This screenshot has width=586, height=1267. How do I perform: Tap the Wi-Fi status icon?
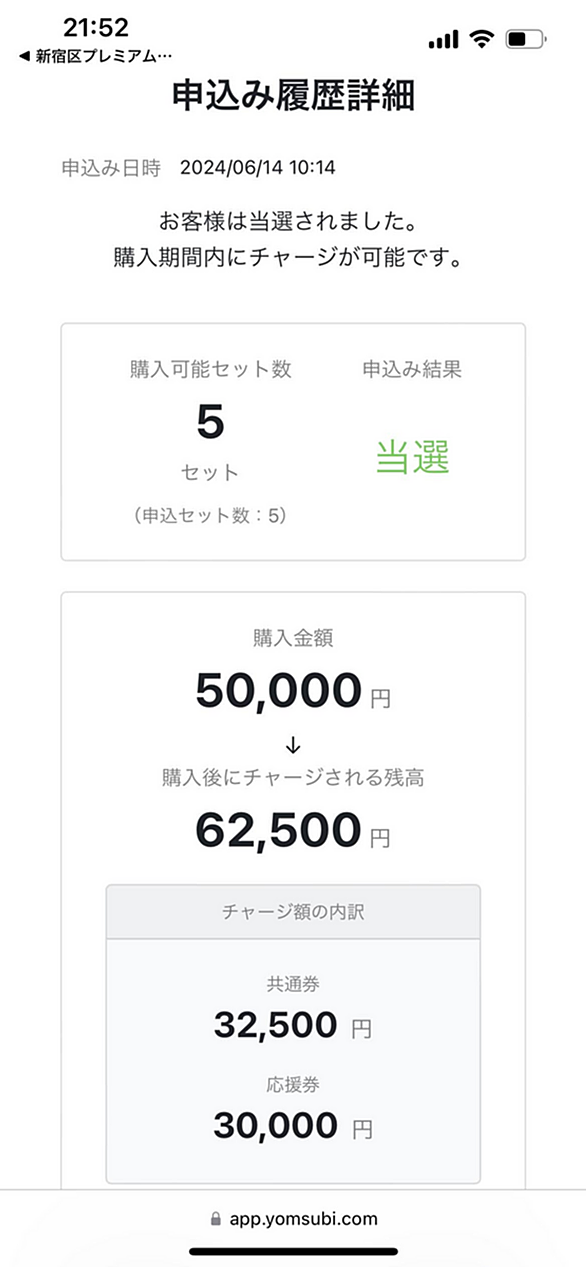click(x=482, y=39)
